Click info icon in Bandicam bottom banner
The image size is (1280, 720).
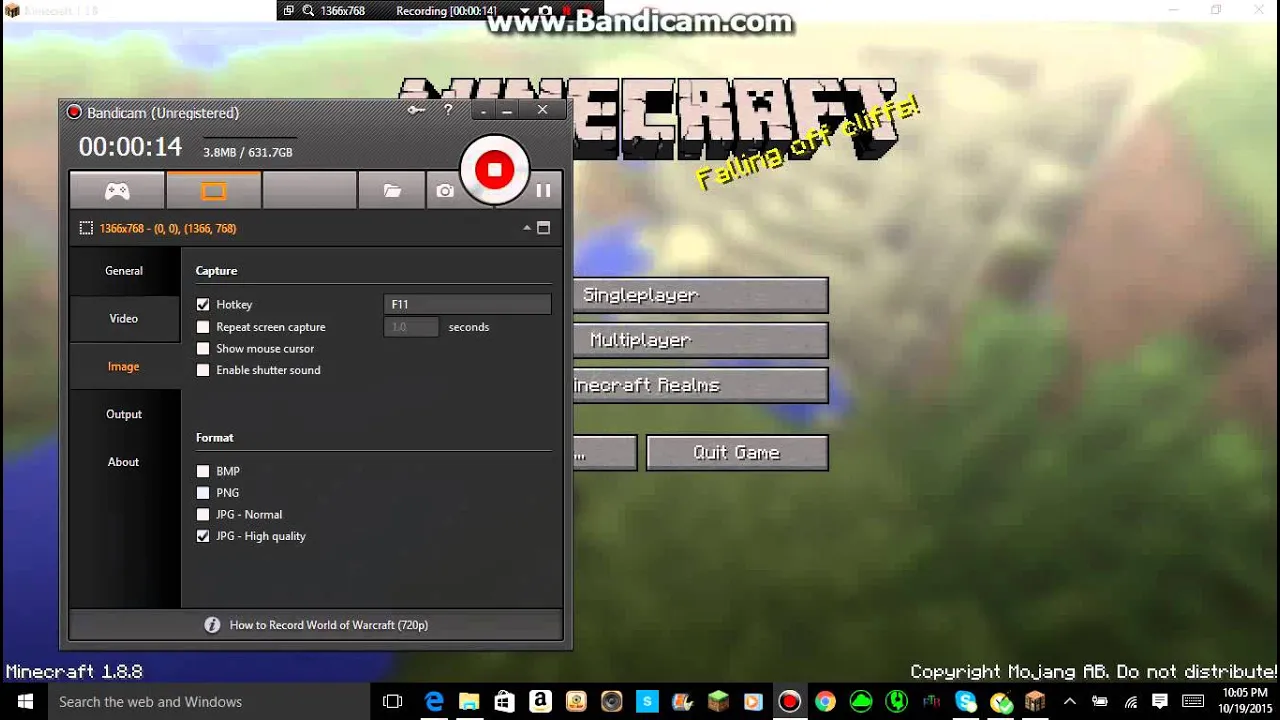(x=212, y=625)
